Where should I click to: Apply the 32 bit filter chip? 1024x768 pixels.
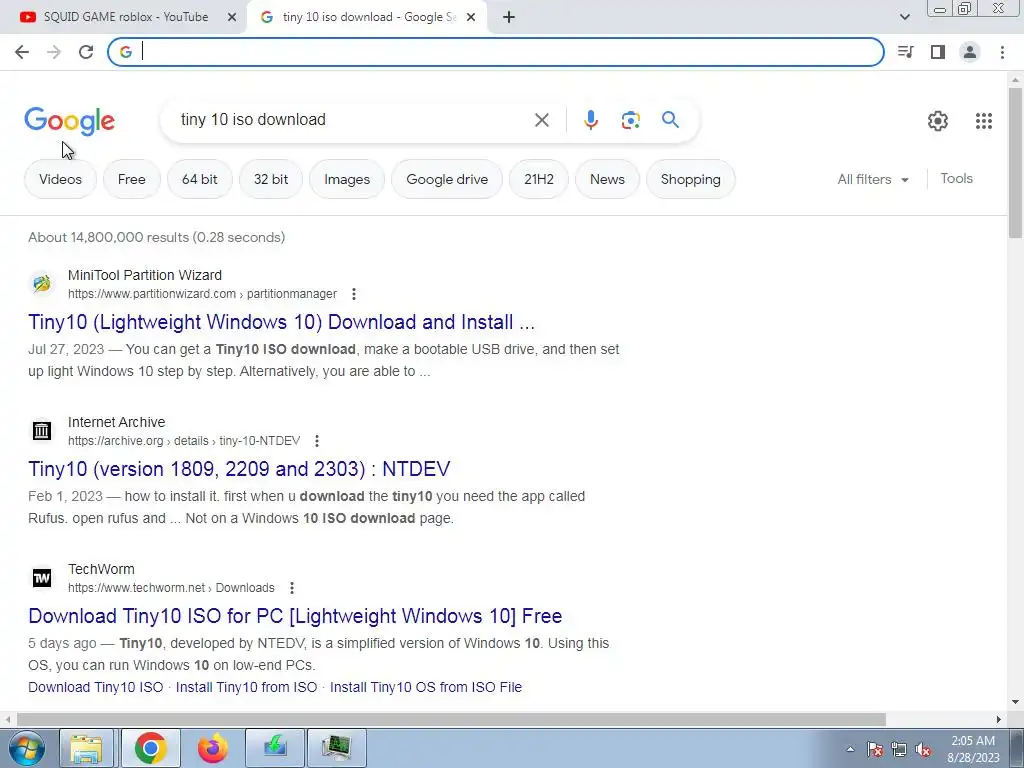coord(271,179)
